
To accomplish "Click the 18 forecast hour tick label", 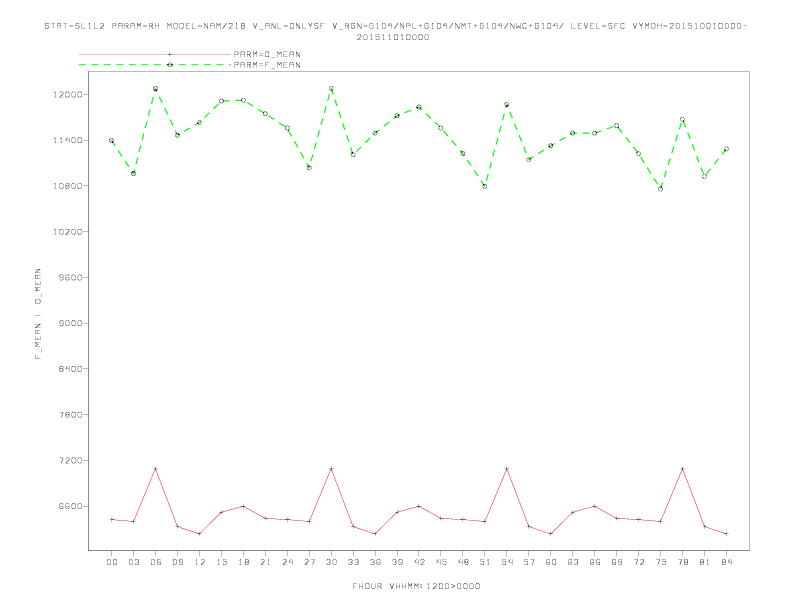I will (x=243, y=562).
